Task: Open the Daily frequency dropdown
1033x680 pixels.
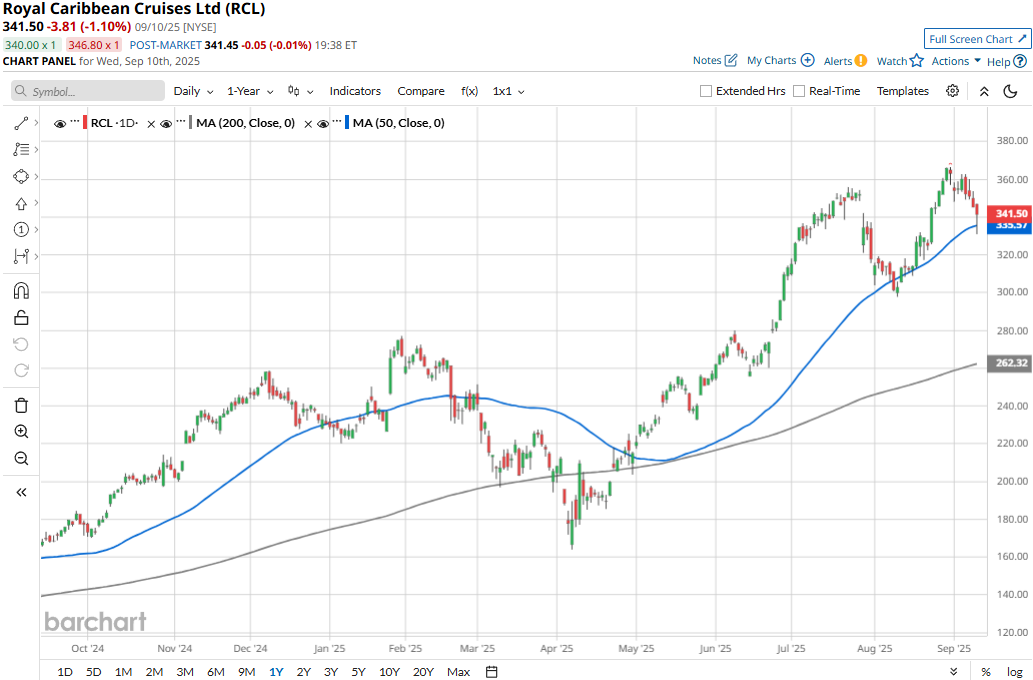Action: pyautogui.click(x=193, y=91)
